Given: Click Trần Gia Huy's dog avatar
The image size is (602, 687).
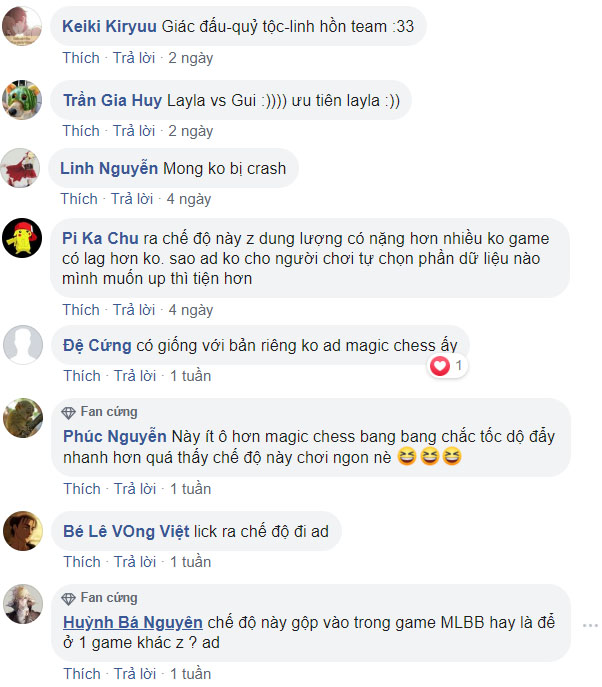Looking at the screenshot, I should click(22, 100).
